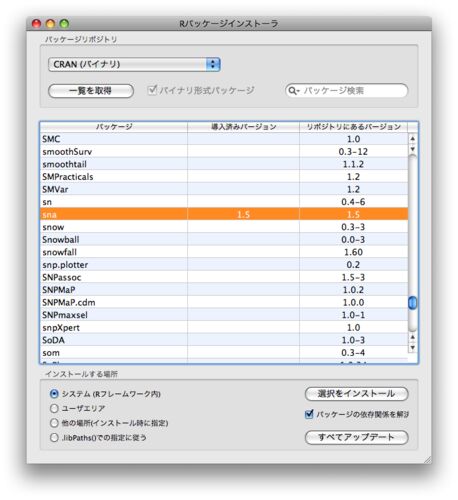Select the snpXpert package row

(x=224, y=327)
